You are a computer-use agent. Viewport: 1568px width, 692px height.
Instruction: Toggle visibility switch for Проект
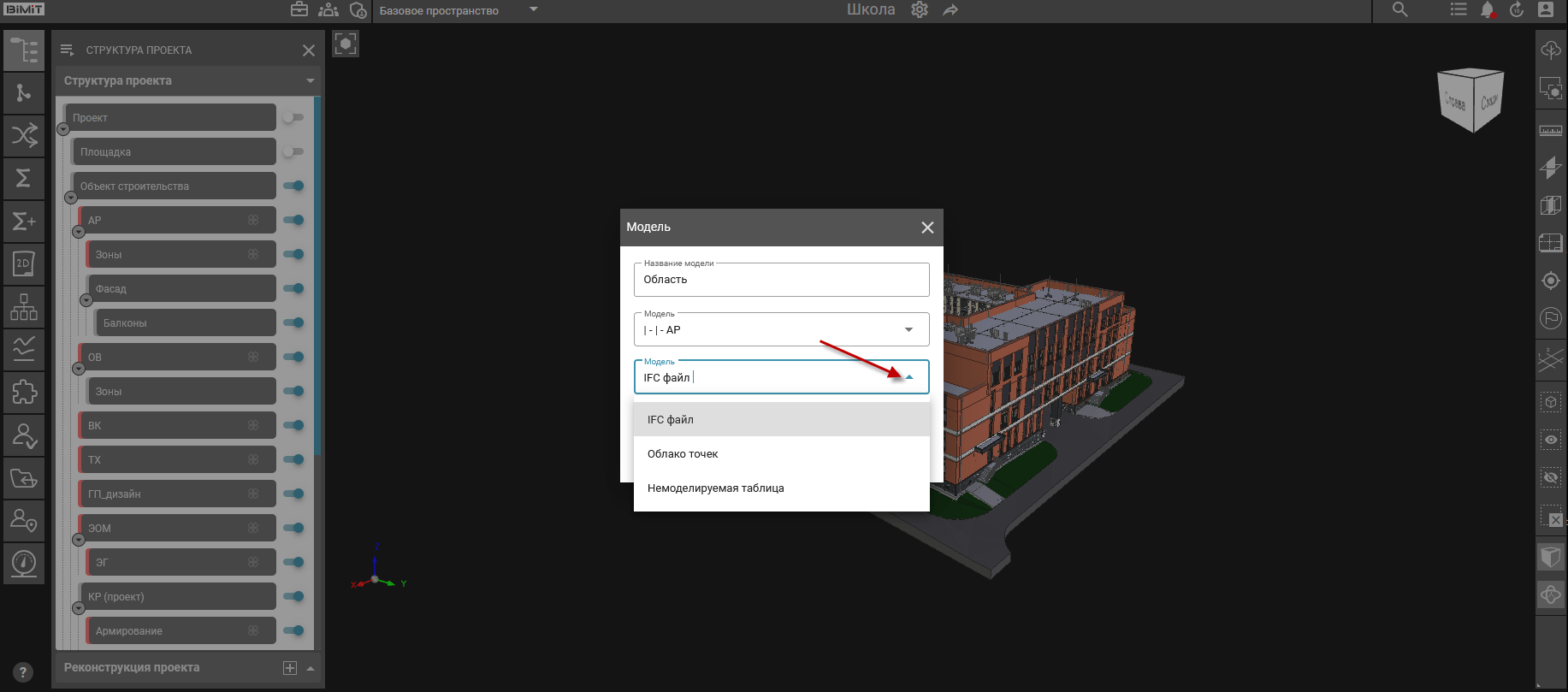click(293, 117)
